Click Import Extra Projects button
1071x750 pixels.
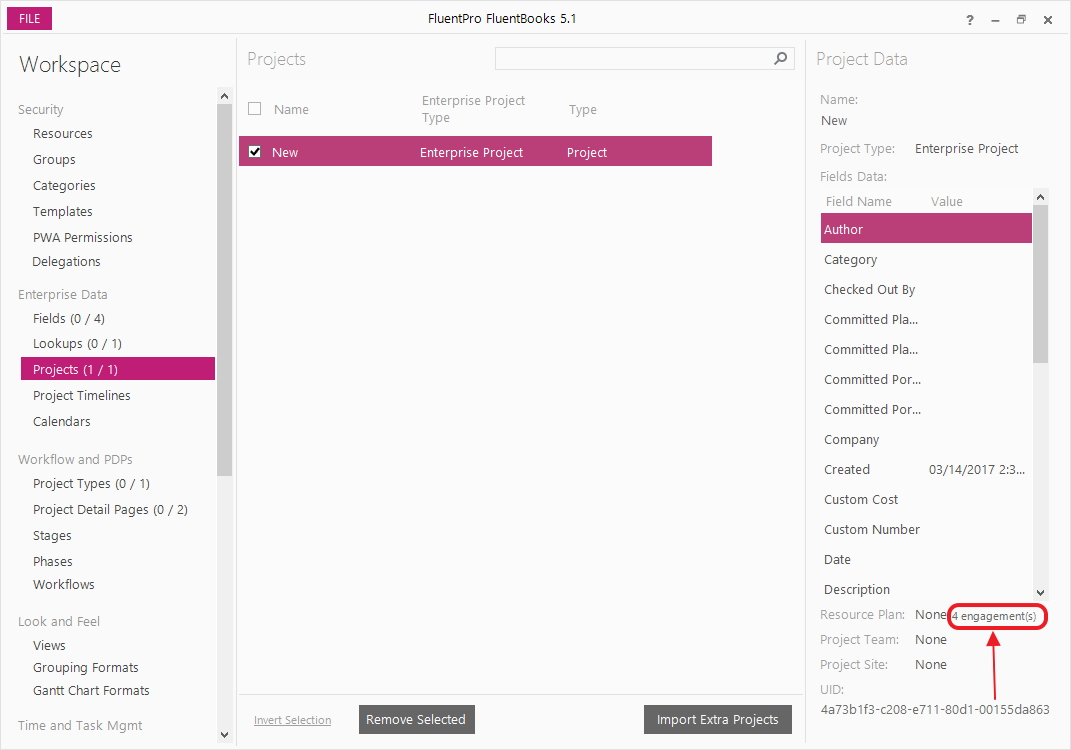click(x=718, y=719)
